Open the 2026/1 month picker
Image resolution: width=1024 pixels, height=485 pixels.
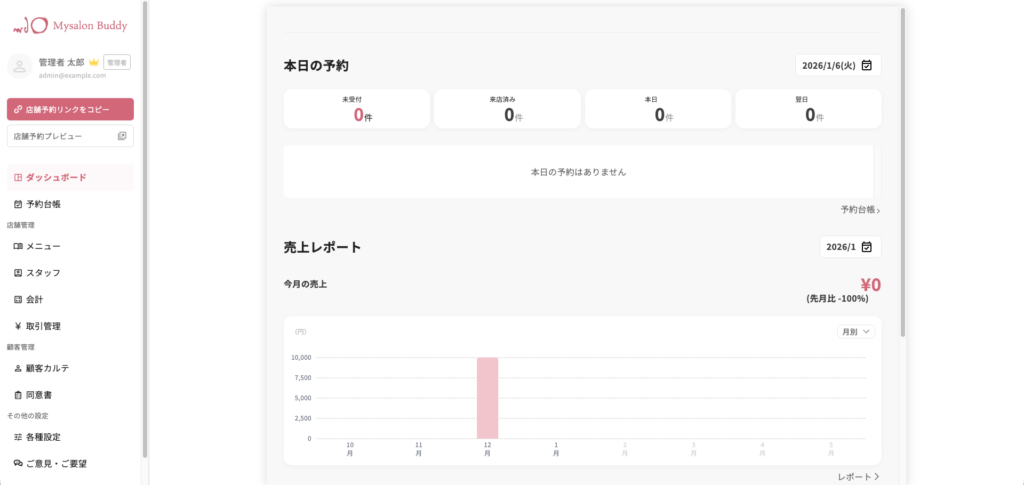850,246
